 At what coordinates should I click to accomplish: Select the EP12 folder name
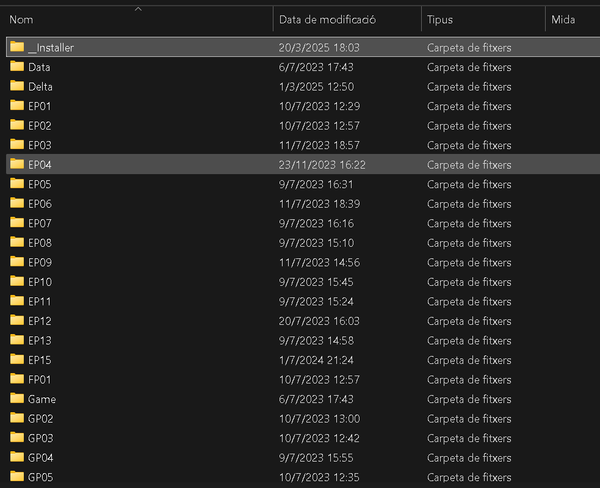40,321
